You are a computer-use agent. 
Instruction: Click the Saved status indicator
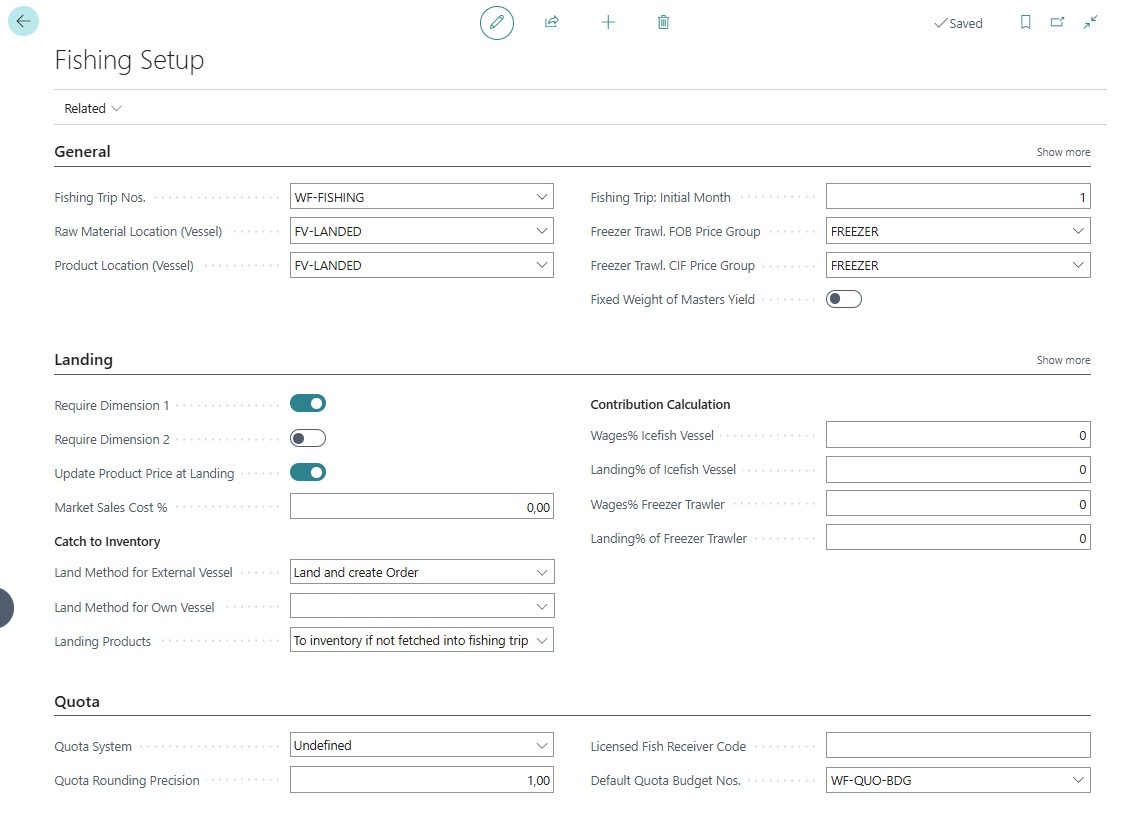[x=958, y=23]
